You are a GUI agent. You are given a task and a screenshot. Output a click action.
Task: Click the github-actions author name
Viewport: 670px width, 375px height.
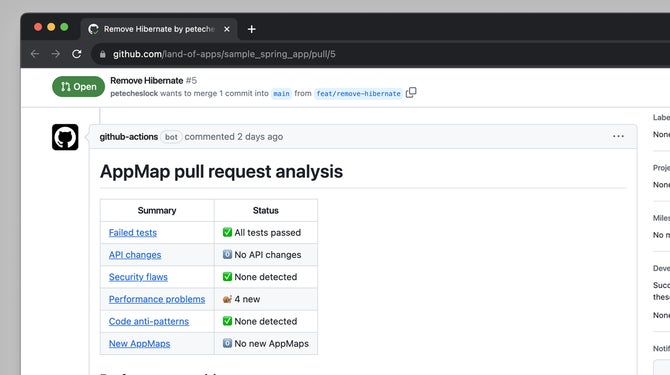click(x=129, y=137)
